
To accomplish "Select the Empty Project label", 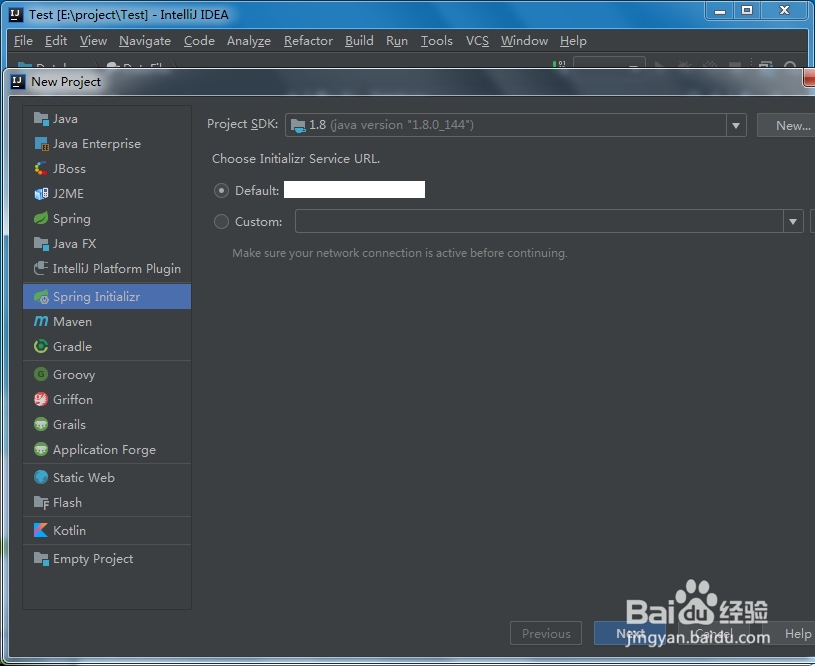I will tap(93, 558).
